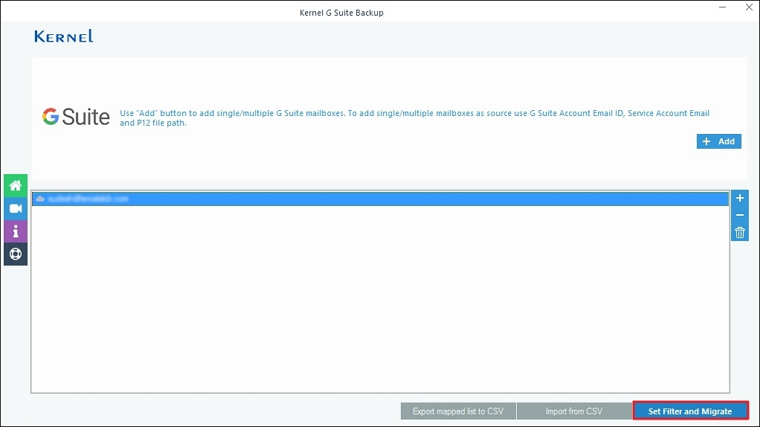Minimize the Kernel G Suite Backup window

pyautogui.click(x=722, y=8)
